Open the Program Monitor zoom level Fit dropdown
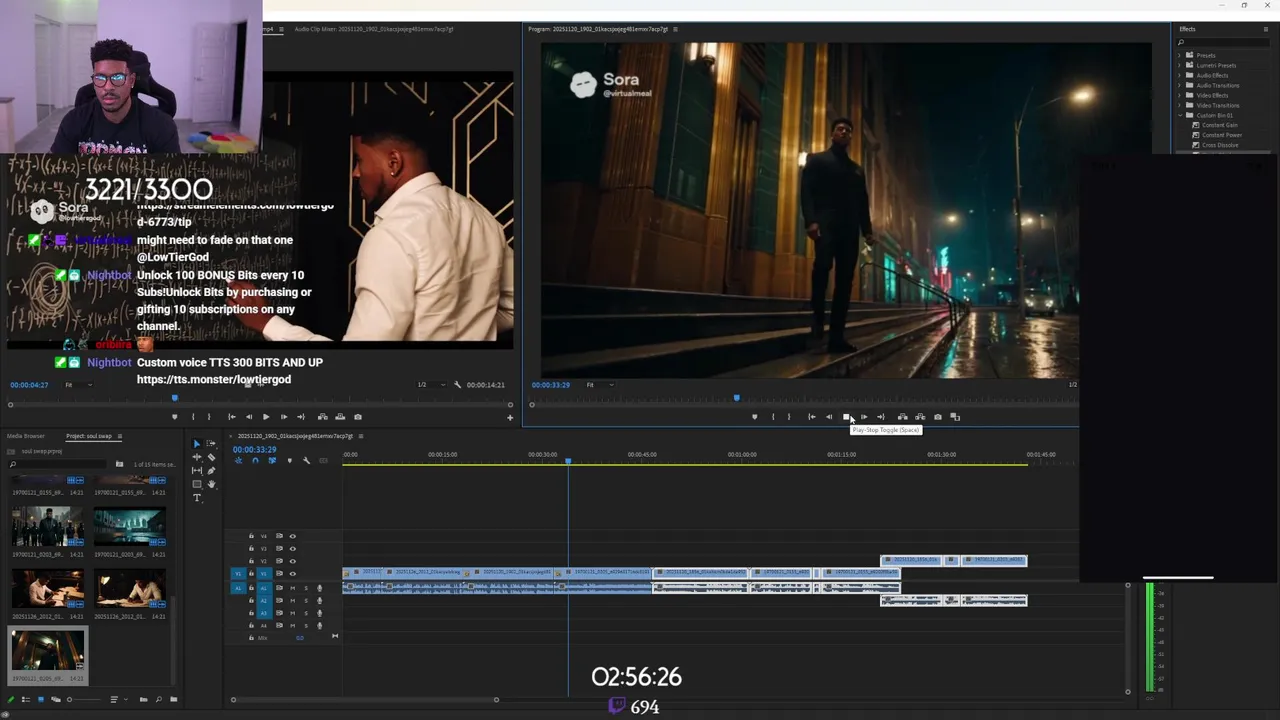 click(x=599, y=385)
